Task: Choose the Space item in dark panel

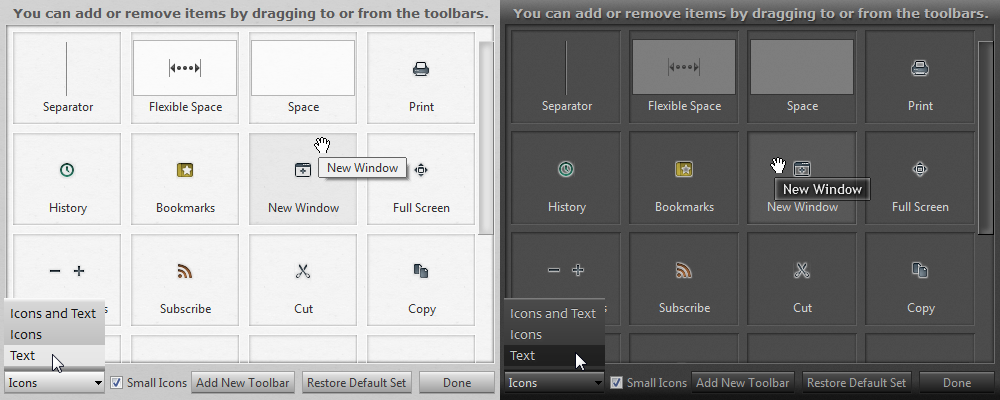Action: tap(802, 77)
